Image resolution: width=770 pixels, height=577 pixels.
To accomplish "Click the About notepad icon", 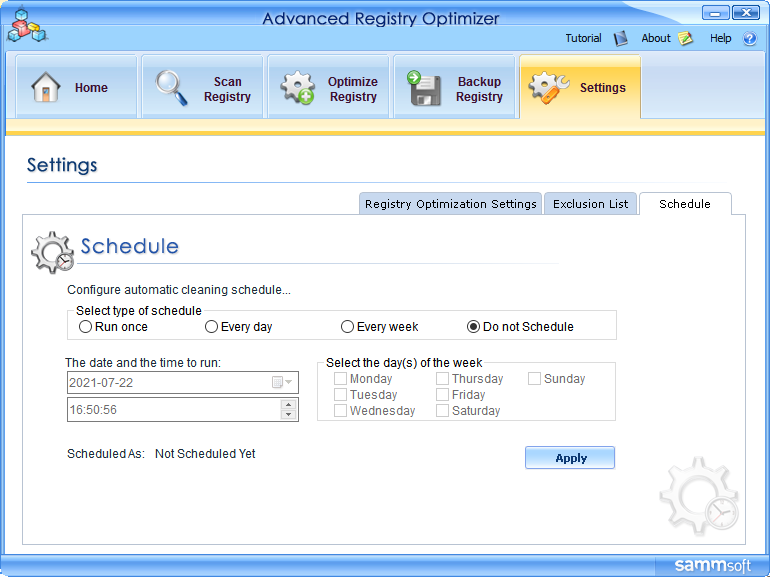I will (x=685, y=38).
